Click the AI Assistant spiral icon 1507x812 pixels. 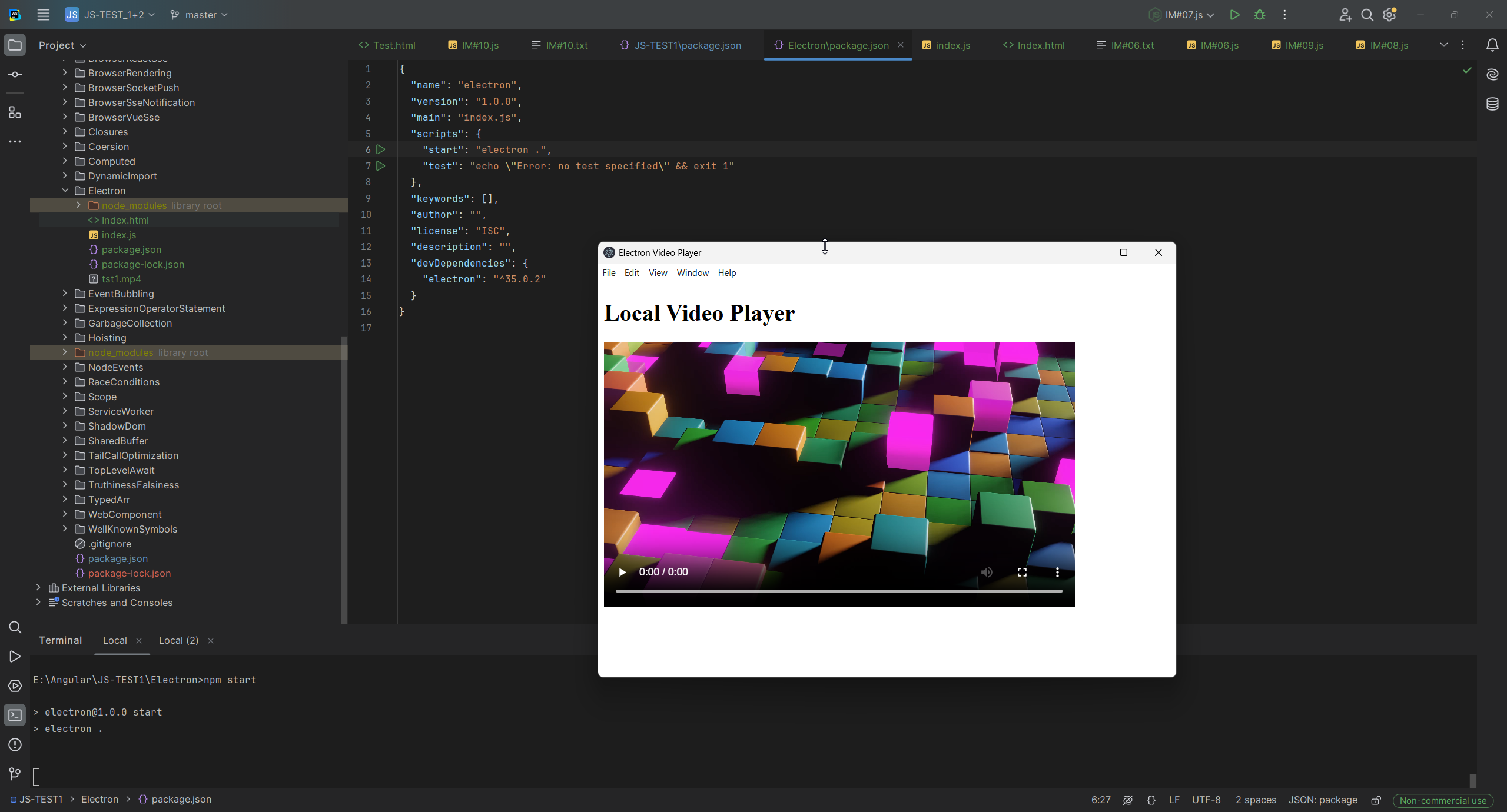pos(1492,74)
